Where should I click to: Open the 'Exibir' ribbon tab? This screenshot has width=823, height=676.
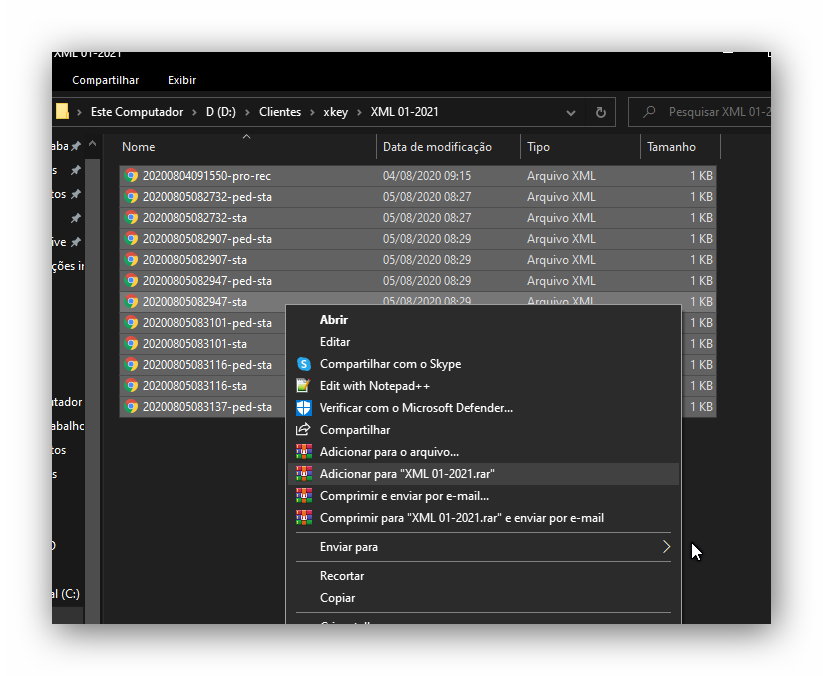click(x=182, y=80)
